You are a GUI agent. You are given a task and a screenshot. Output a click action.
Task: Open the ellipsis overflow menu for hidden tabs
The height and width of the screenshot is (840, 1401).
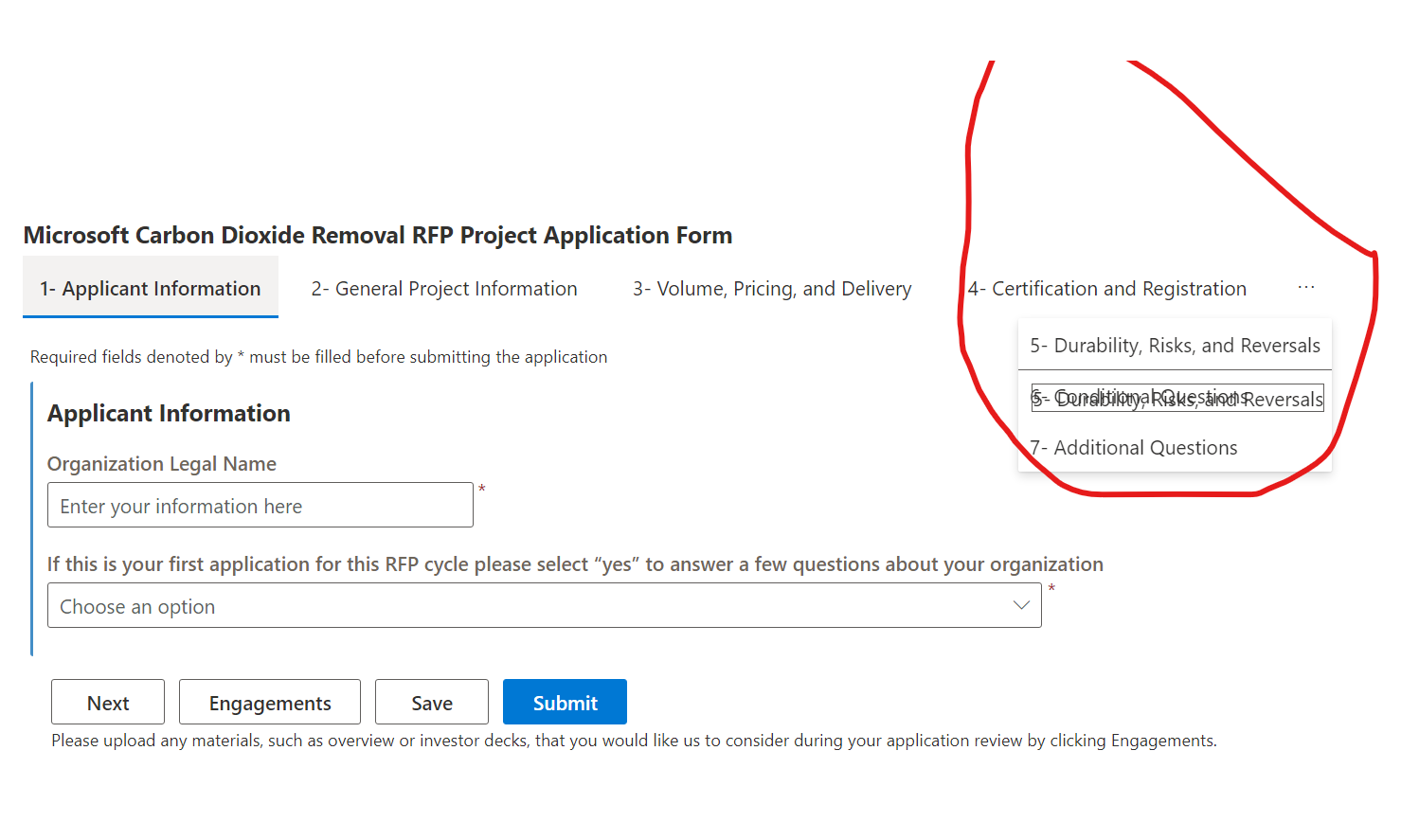pos(1306,287)
